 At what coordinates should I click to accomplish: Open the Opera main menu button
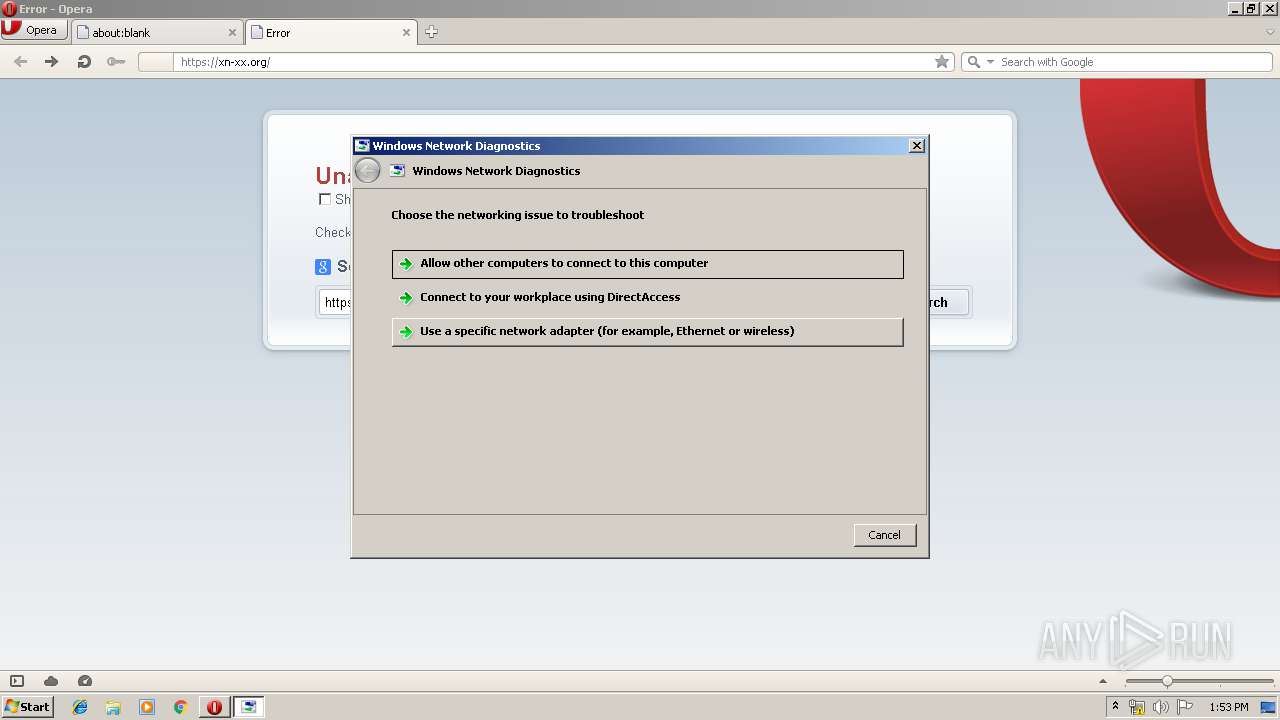[34, 30]
